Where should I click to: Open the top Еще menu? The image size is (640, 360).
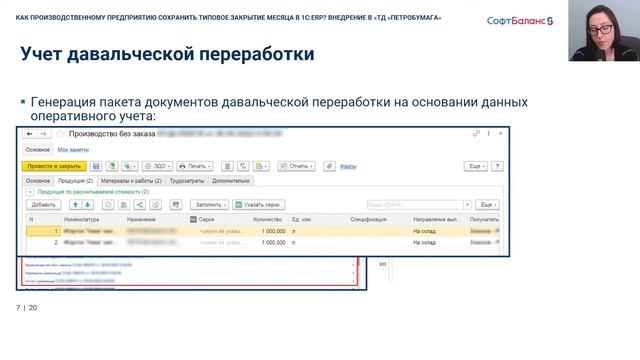pos(476,166)
